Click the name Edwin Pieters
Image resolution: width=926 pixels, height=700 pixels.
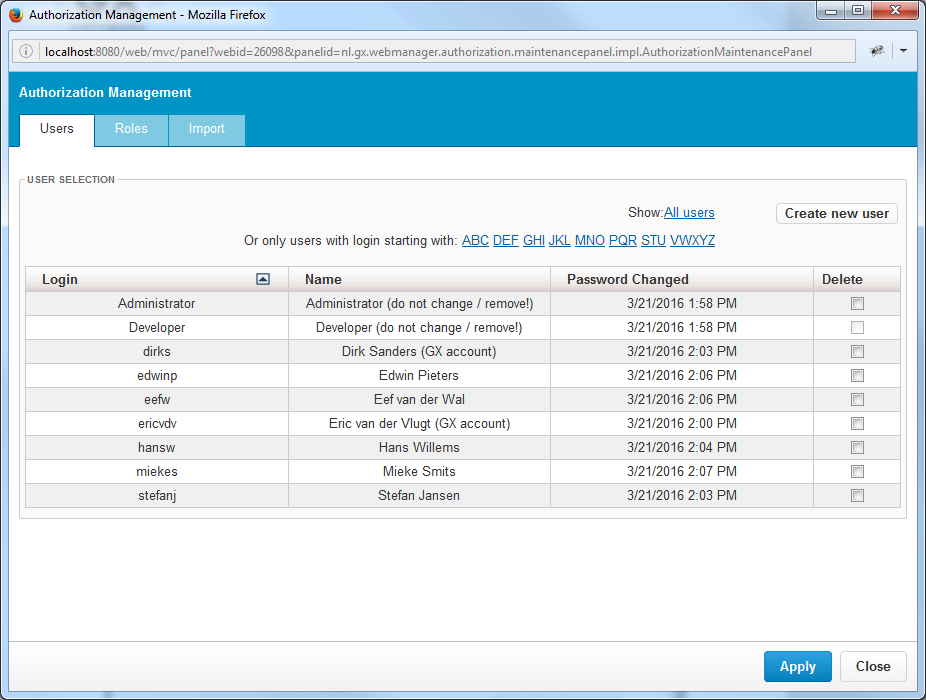[419, 376]
